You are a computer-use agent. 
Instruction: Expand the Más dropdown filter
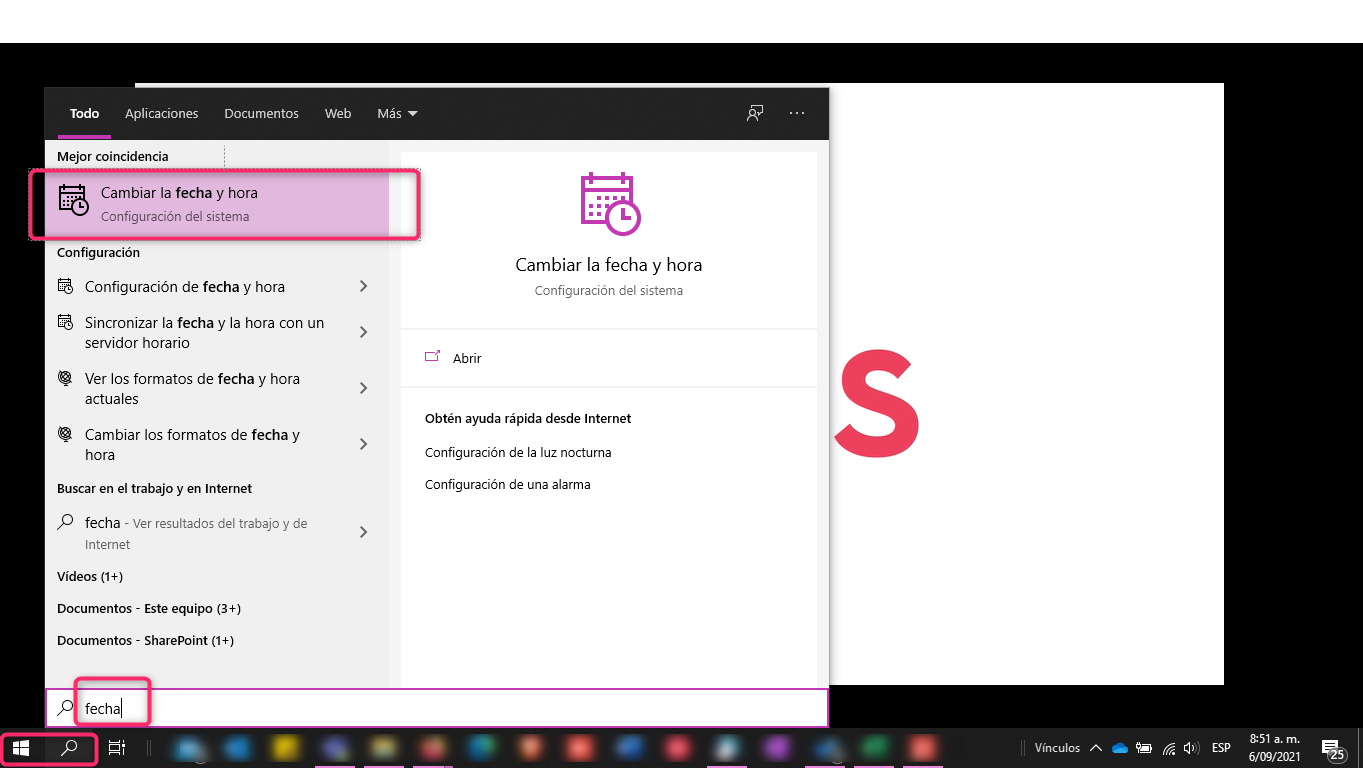(397, 113)
